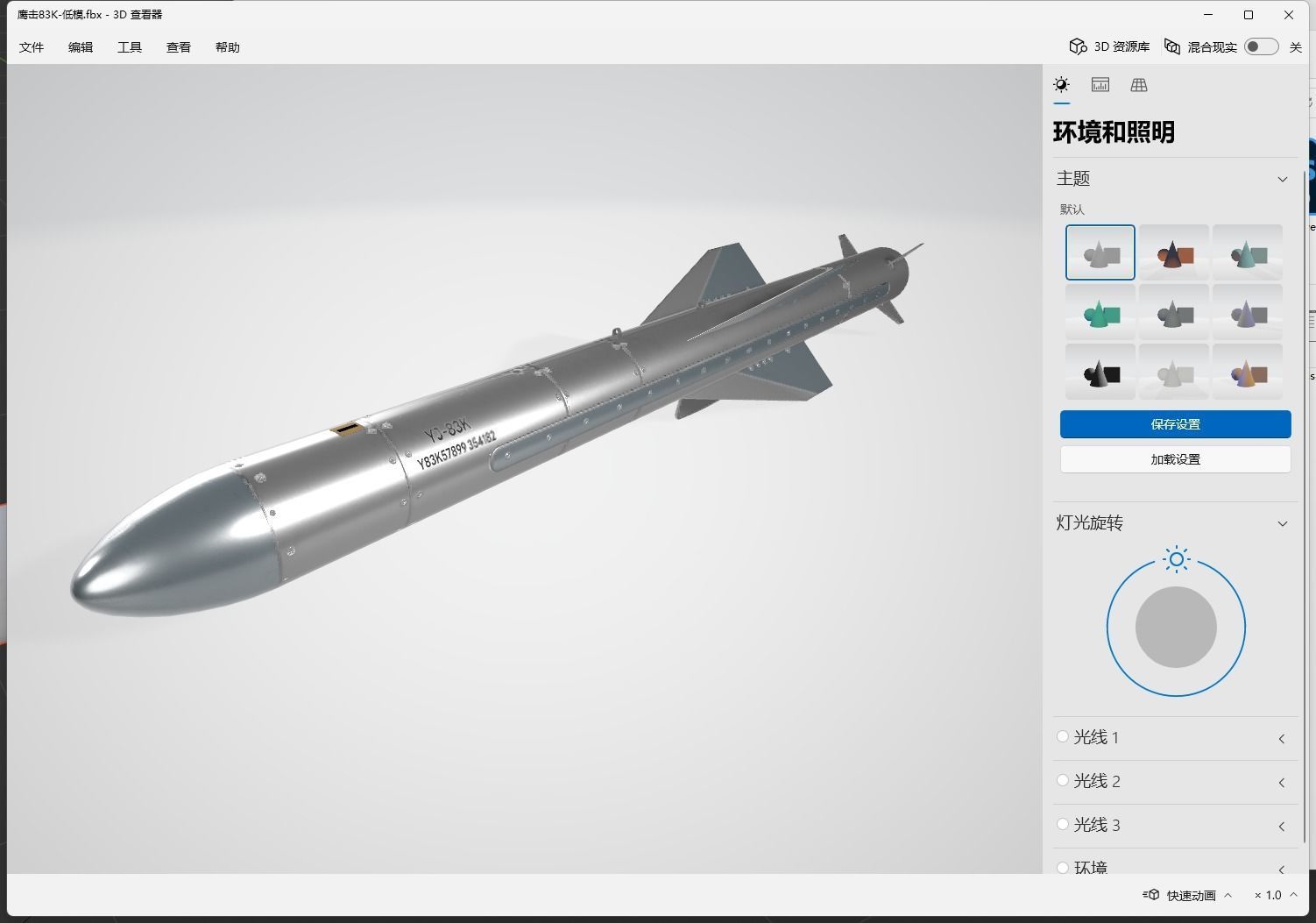
Task: Click the 混合现实 (Mixed Reality) icon
Action: [1172, 46]
